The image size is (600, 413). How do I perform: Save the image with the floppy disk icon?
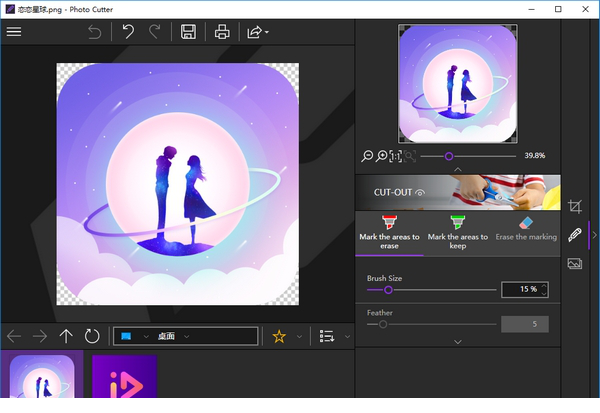click(188, 32)
